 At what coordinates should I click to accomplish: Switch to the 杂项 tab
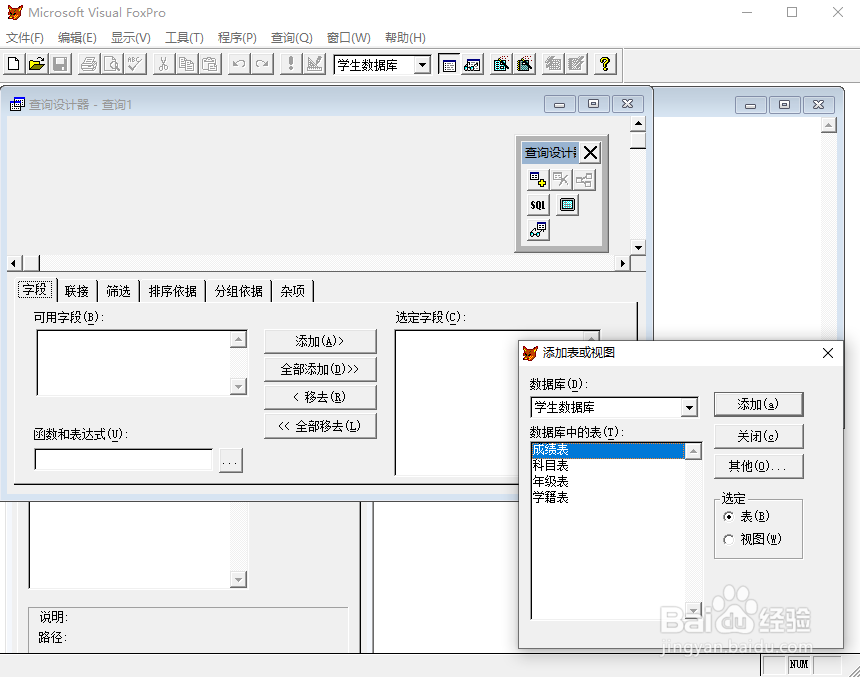tap(292, 291)
